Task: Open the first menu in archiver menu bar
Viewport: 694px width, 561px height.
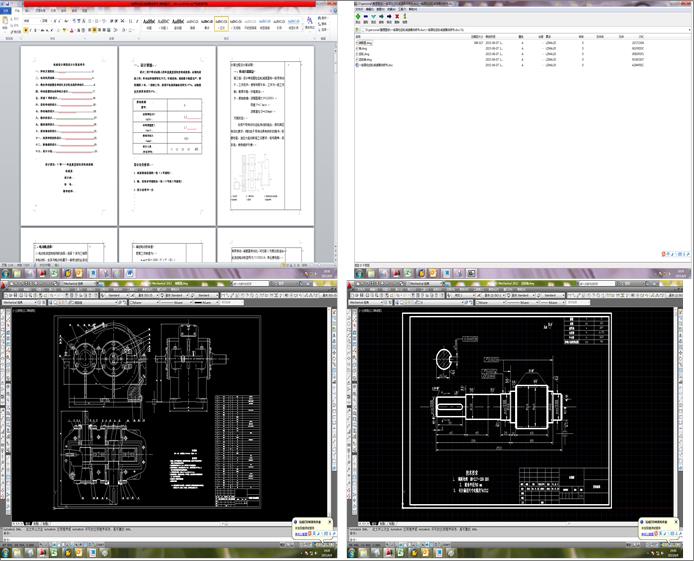Action: (x=360, y=9)
